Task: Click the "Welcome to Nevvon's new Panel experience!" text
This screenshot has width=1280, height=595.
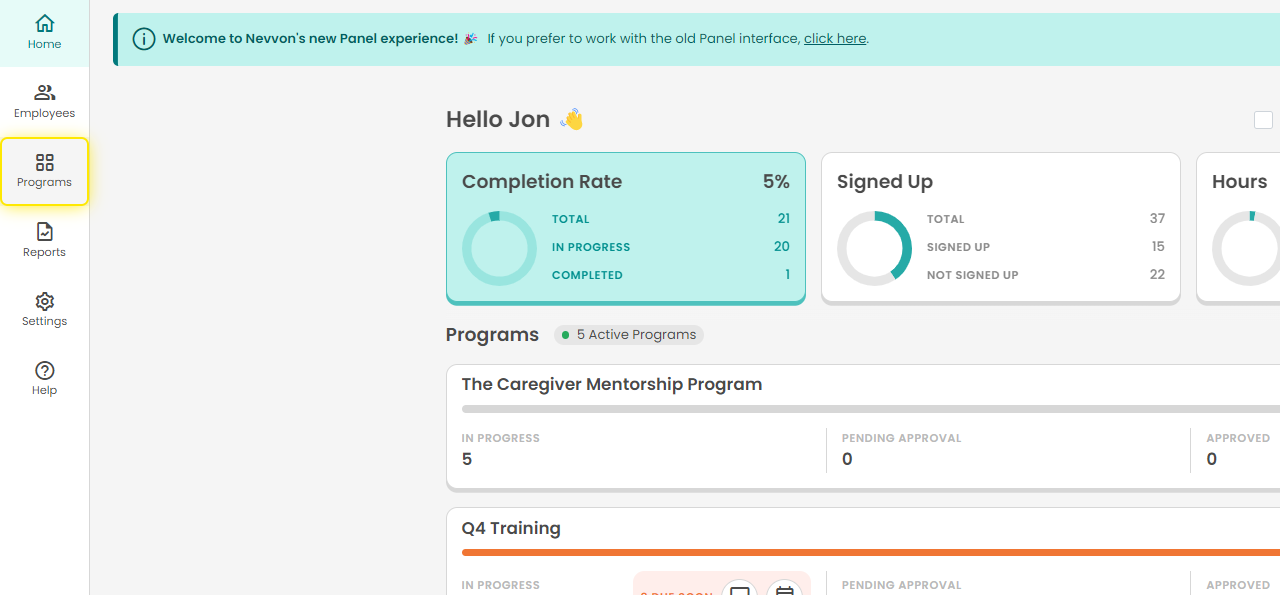Action: pos(310,39)
